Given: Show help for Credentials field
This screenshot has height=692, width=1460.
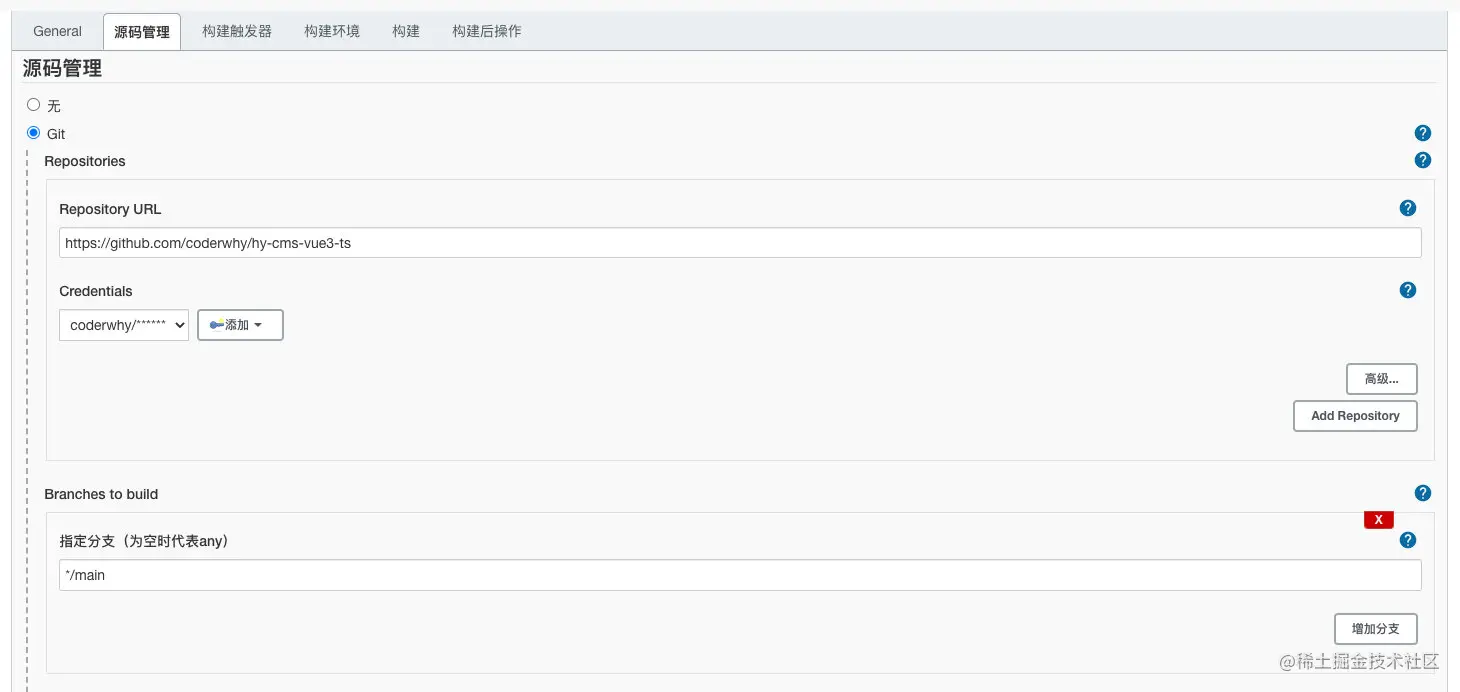Looking at the screenshot, I should coord(1408,290).
